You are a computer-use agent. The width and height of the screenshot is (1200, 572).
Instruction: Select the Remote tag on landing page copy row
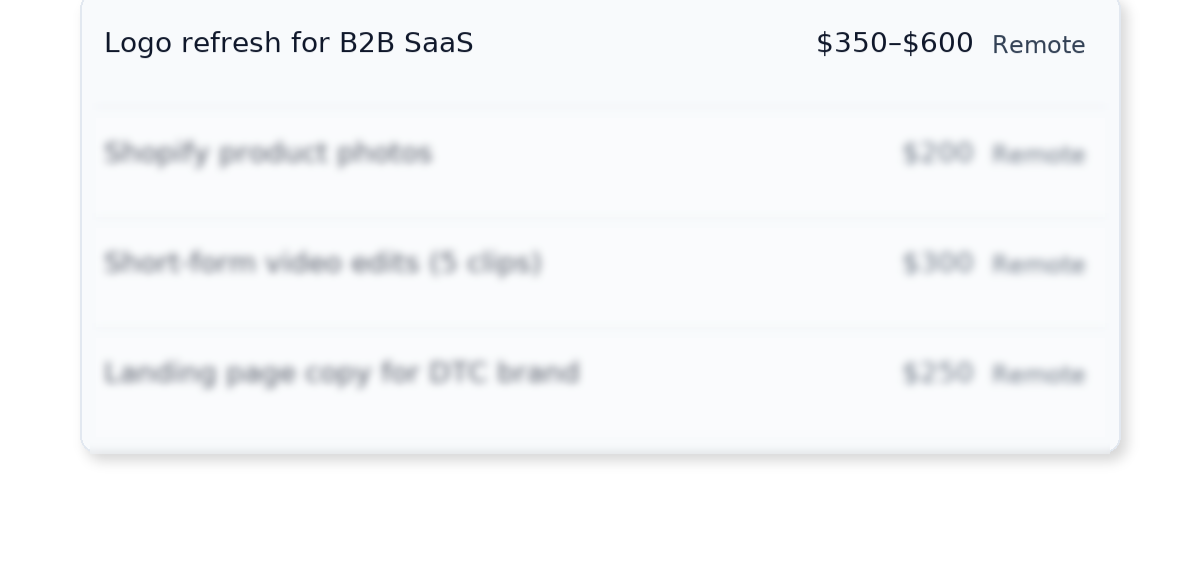pyautogui.click(x=1038, y=375)
